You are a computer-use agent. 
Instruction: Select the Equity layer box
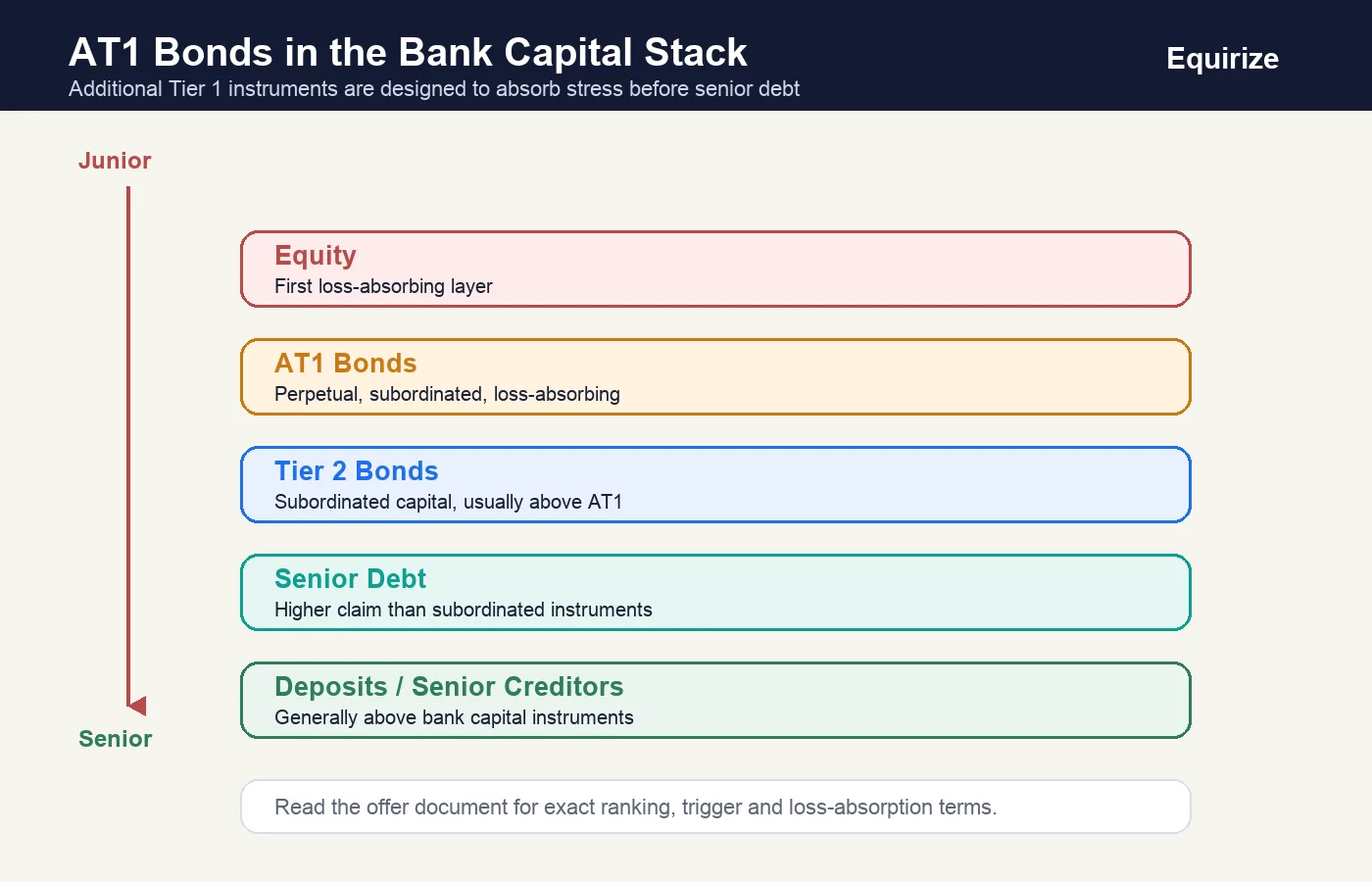pos(715,269)
